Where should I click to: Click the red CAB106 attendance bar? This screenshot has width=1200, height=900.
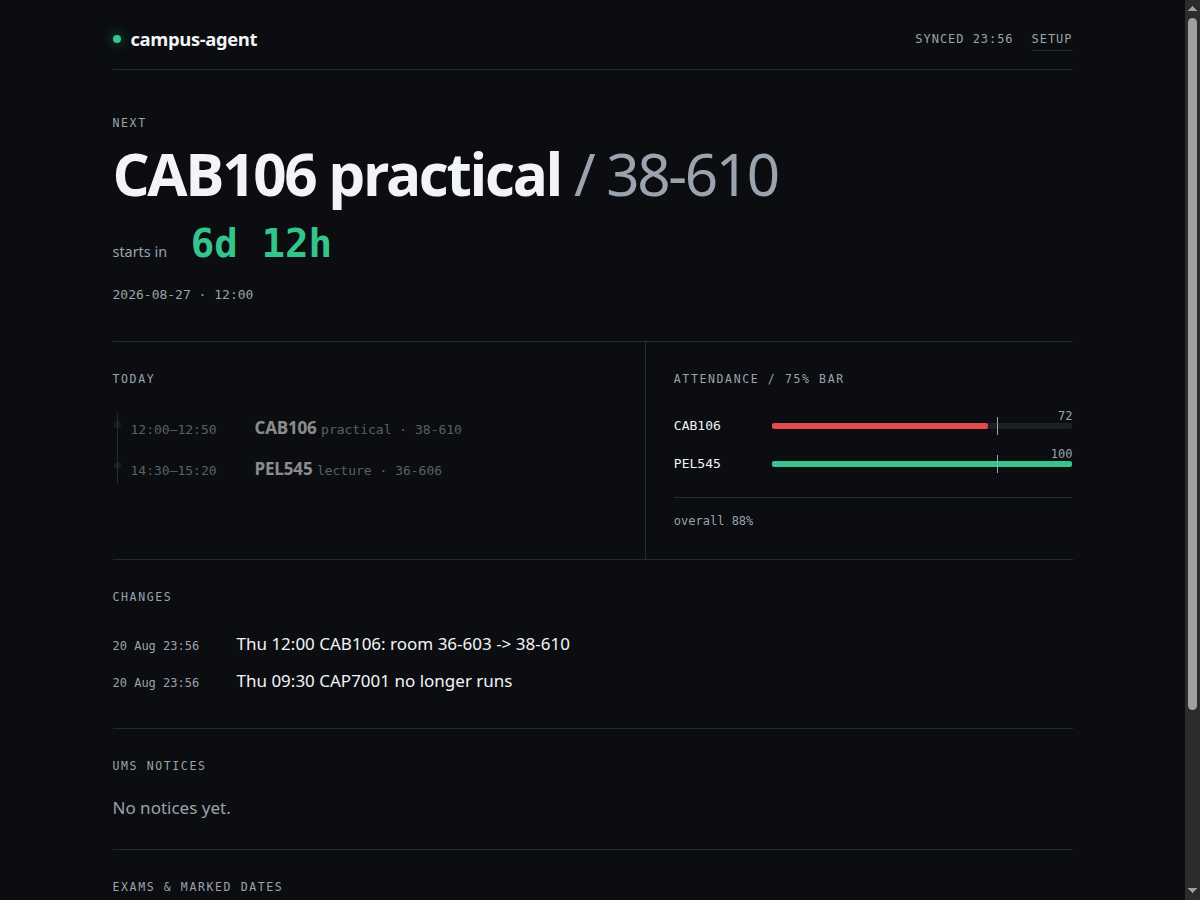coord(880,426)
